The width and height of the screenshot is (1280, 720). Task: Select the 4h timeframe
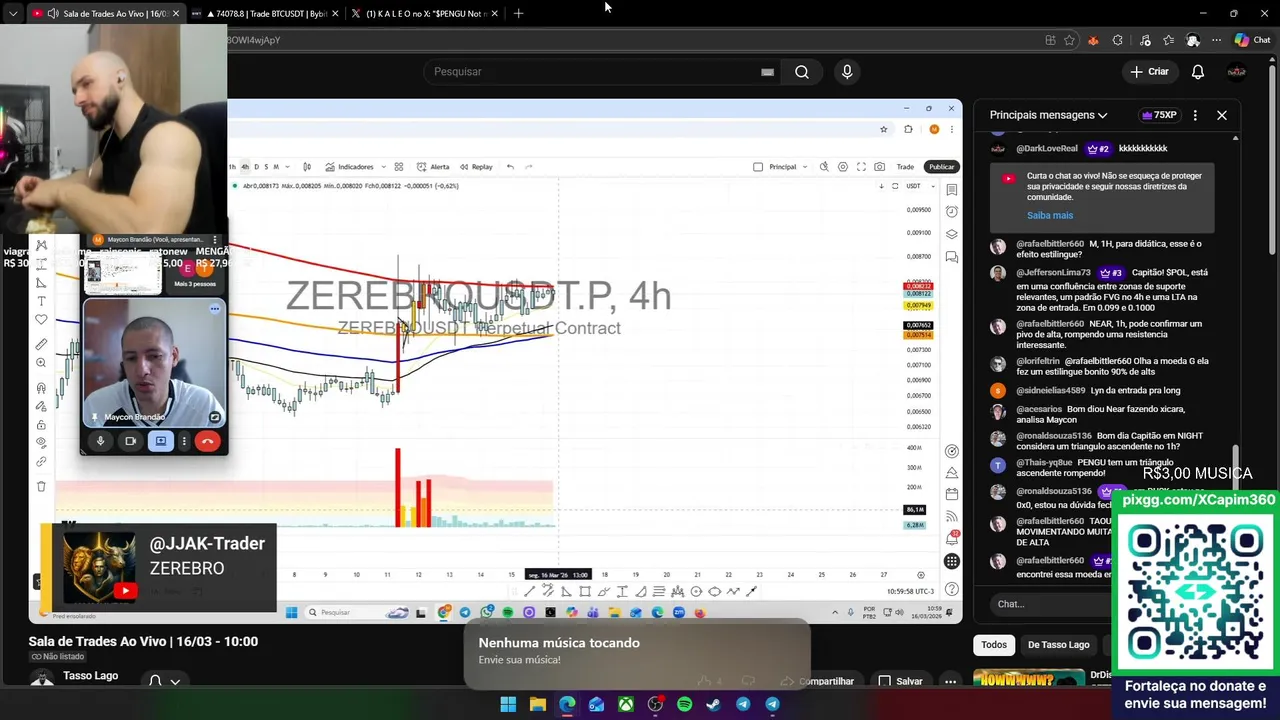coord(245,167)
